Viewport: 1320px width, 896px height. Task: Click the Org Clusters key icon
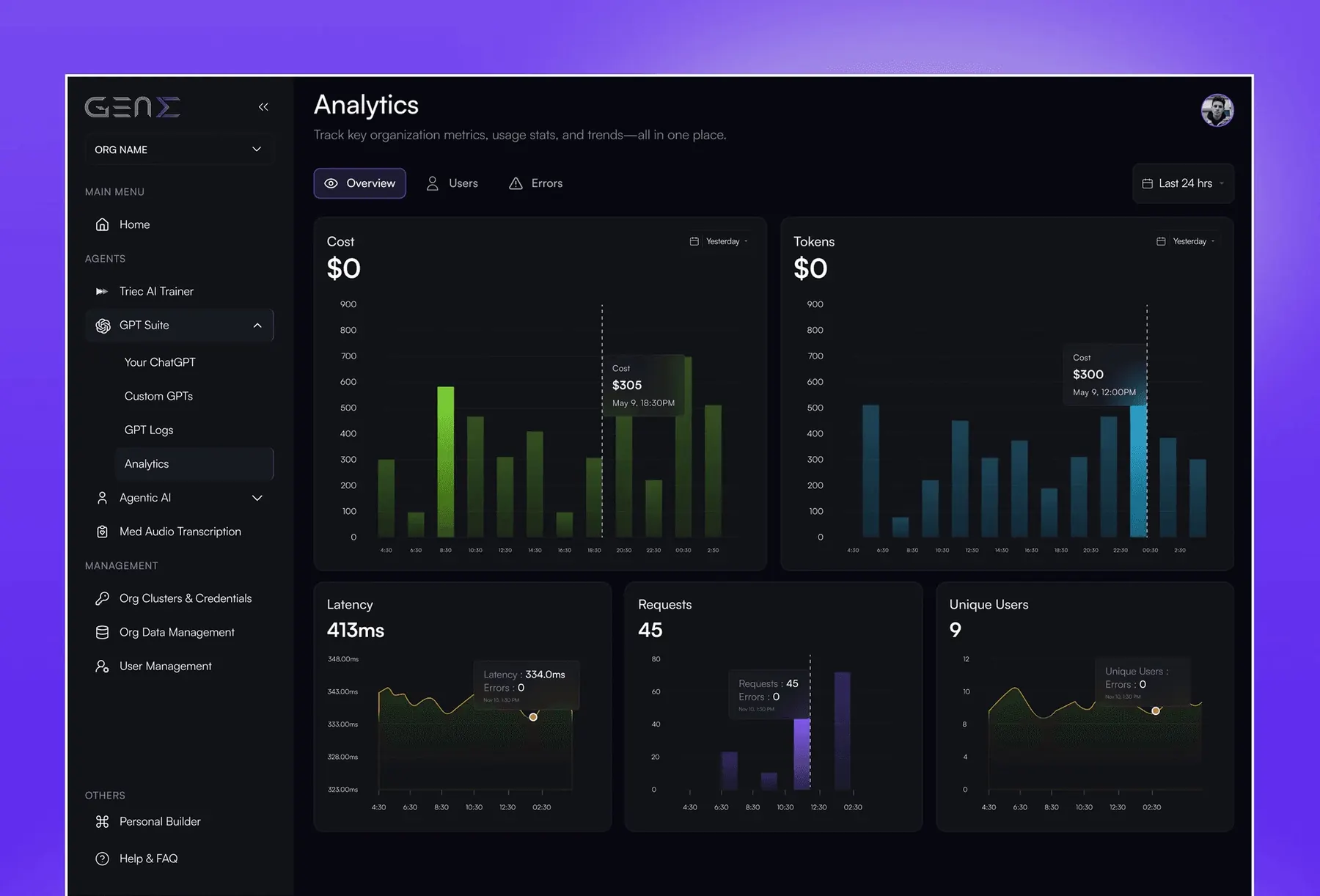coord(103,598)
